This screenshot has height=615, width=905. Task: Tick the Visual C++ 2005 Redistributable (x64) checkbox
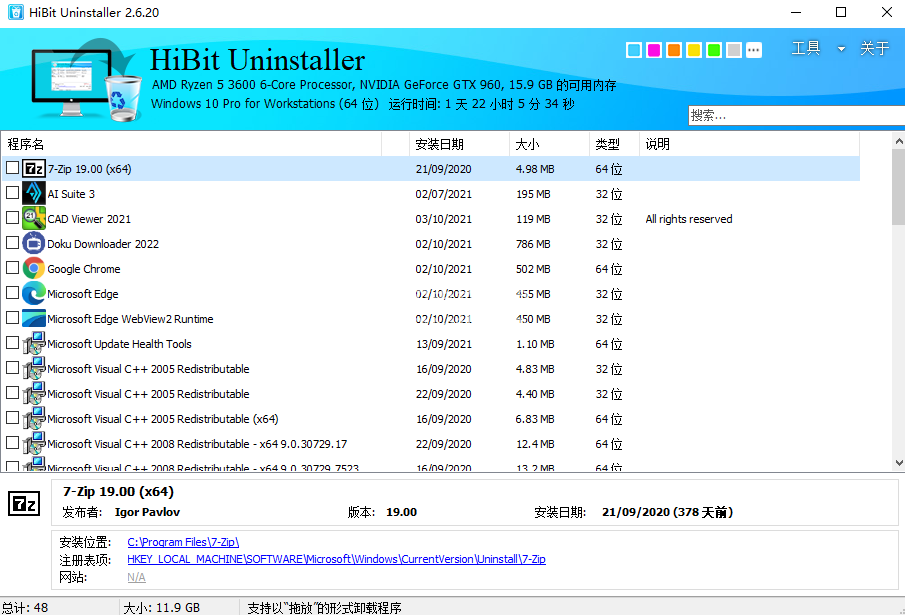(12, 418)
